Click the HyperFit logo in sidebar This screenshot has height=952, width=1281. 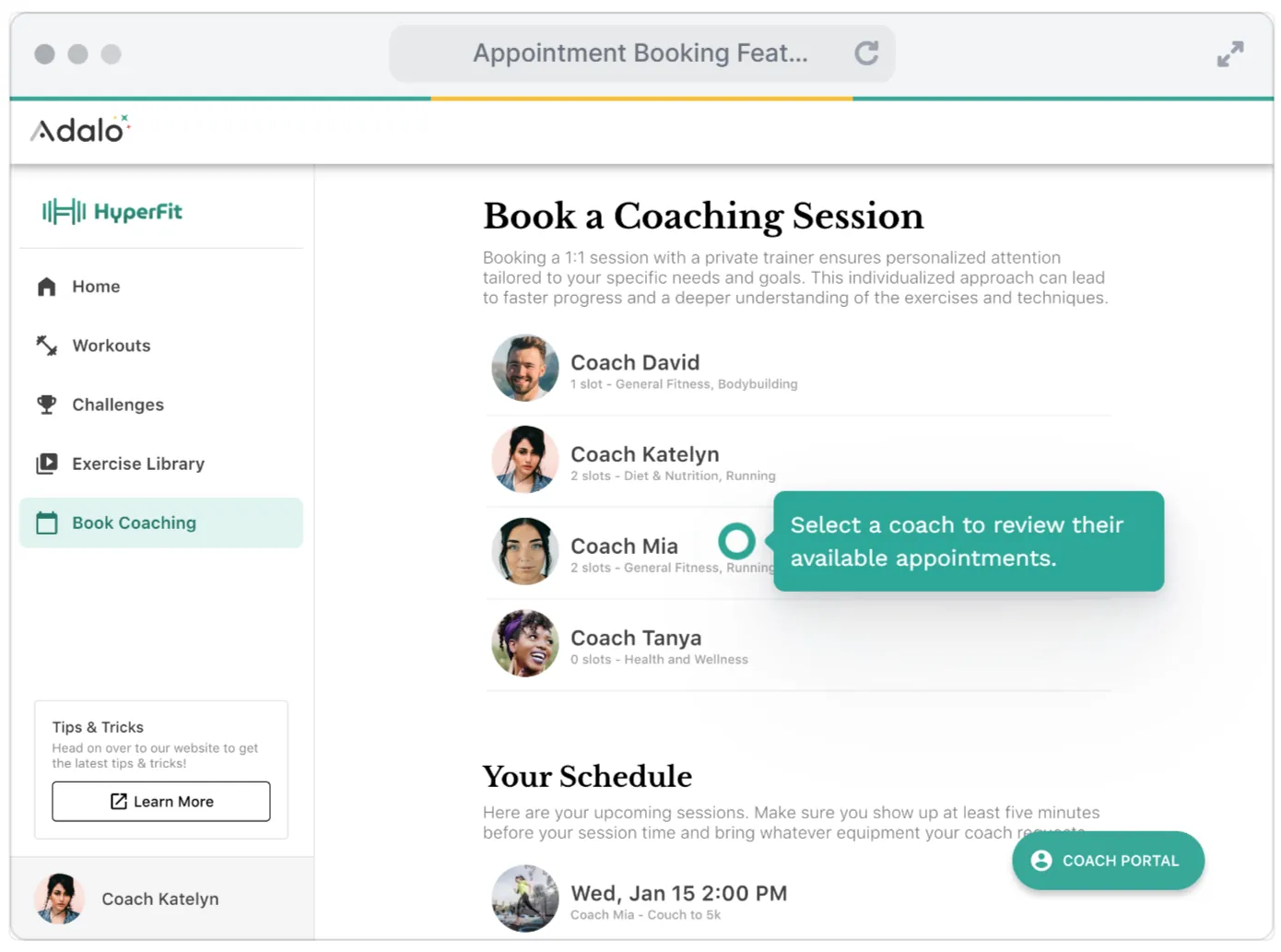[112, 212]
